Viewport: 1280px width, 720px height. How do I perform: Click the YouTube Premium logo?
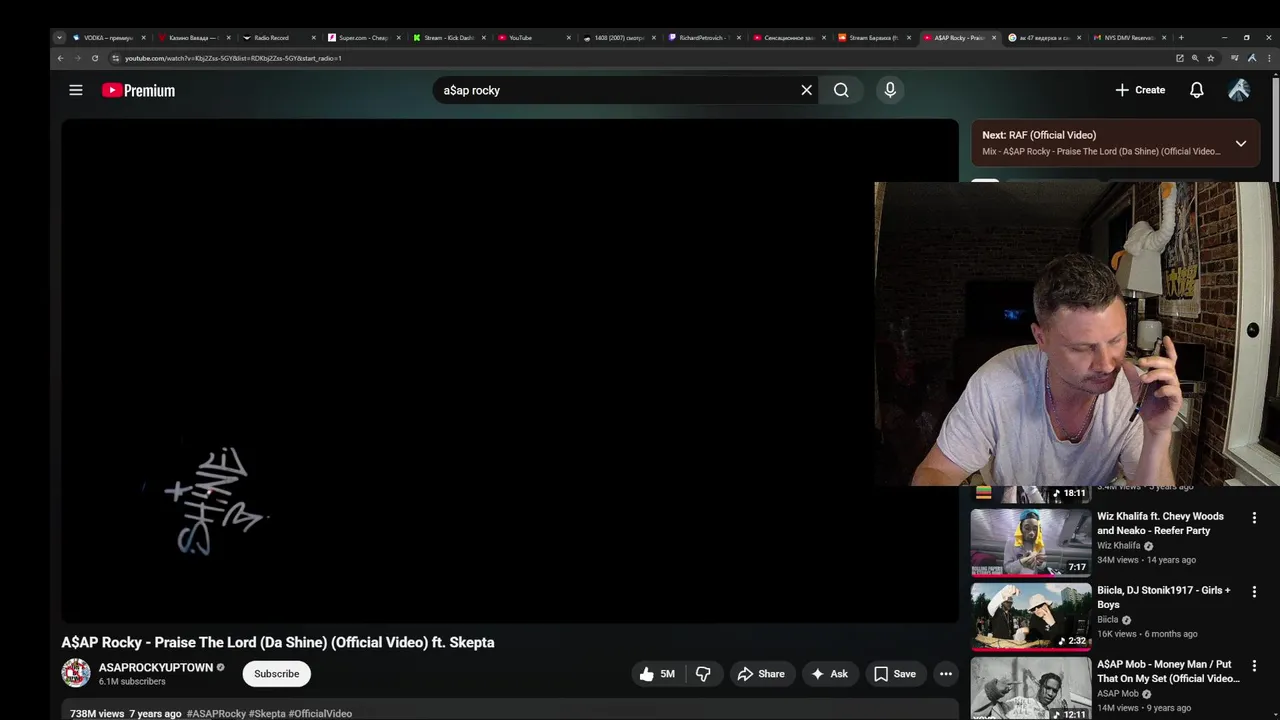[138, 90]
